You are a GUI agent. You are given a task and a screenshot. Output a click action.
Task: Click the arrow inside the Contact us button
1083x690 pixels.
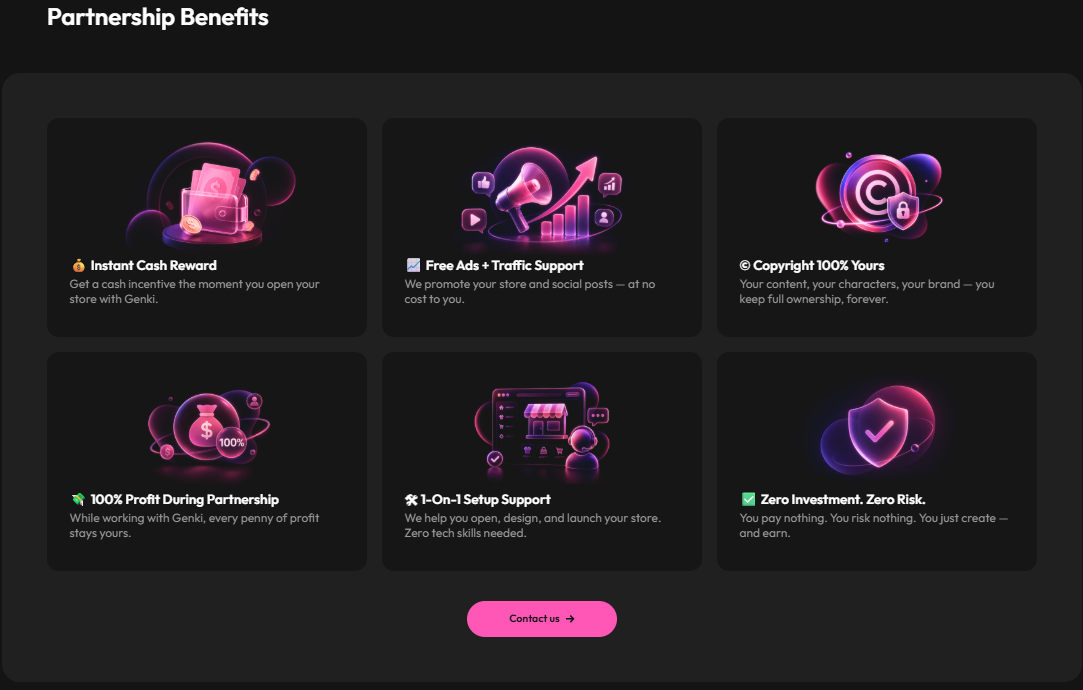click(x=570, y=619)
